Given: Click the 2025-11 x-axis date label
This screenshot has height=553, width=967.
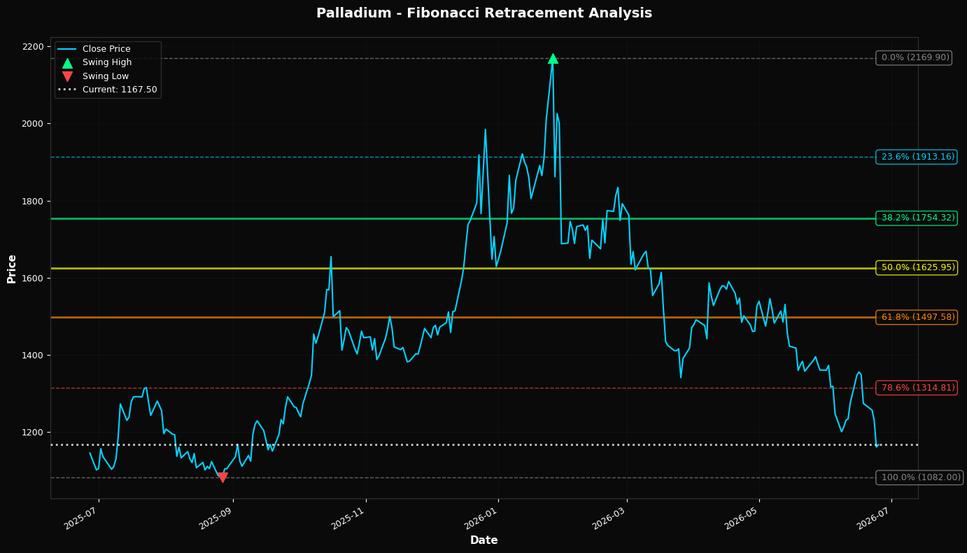Looking at the screenshot, I should [348, 518].
